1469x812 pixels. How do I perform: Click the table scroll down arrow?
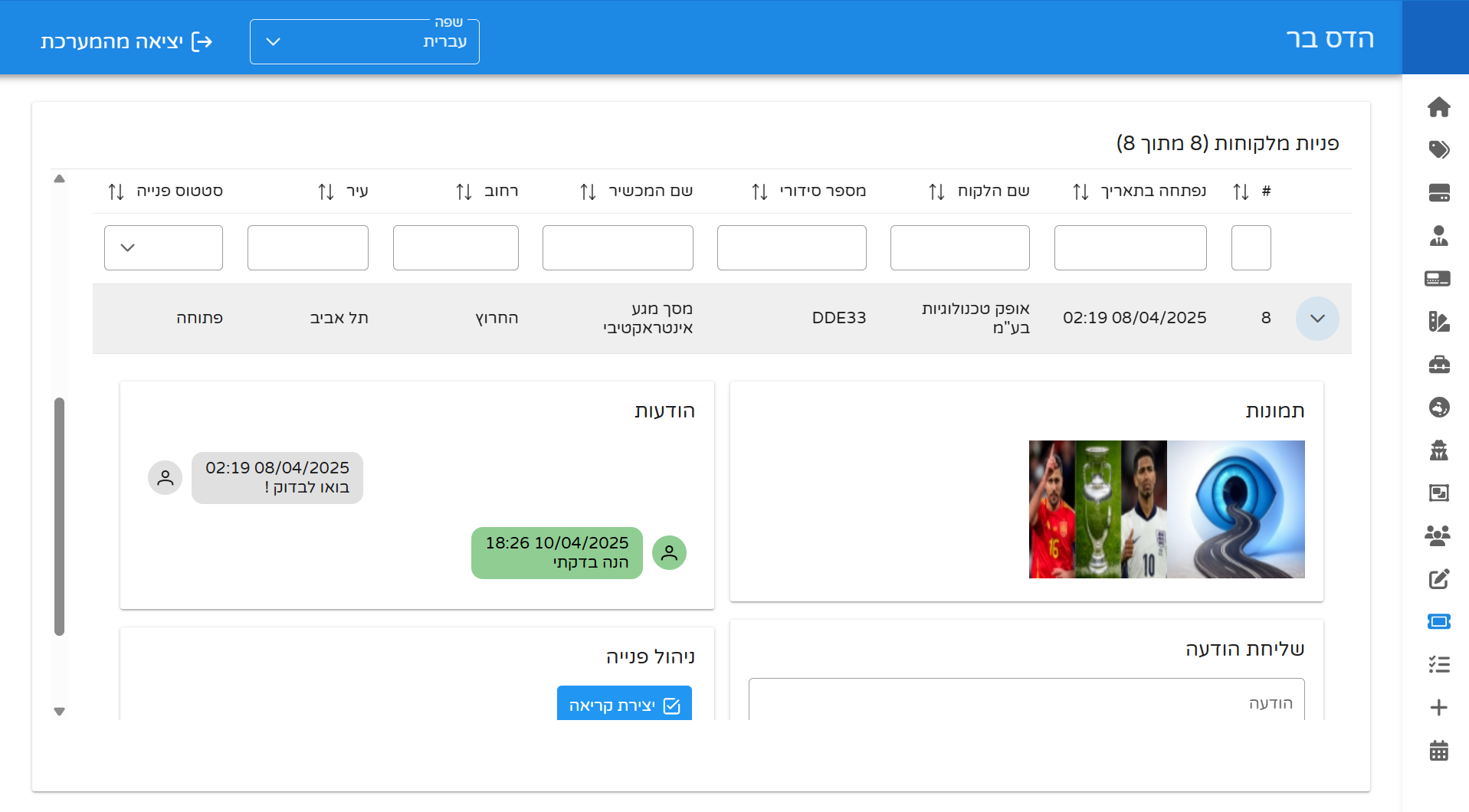(60, 712)
